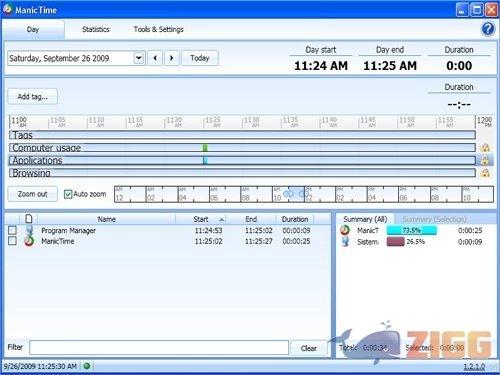The width and height of the screenshot is (500, 375).
Task: Click the document icon column header
Action: tap(29, 219)
